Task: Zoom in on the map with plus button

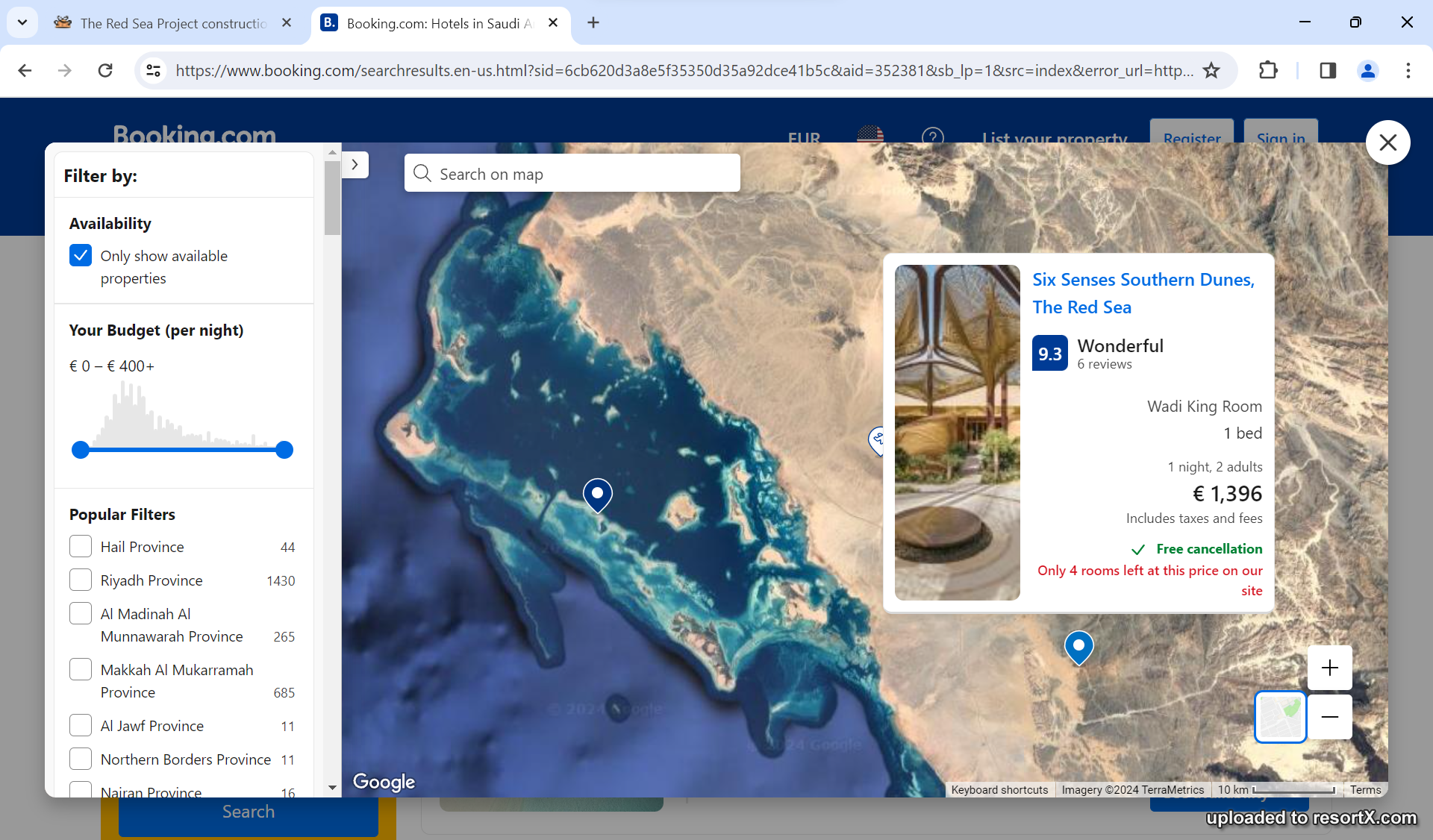Action: click(x=1330, y=668)
